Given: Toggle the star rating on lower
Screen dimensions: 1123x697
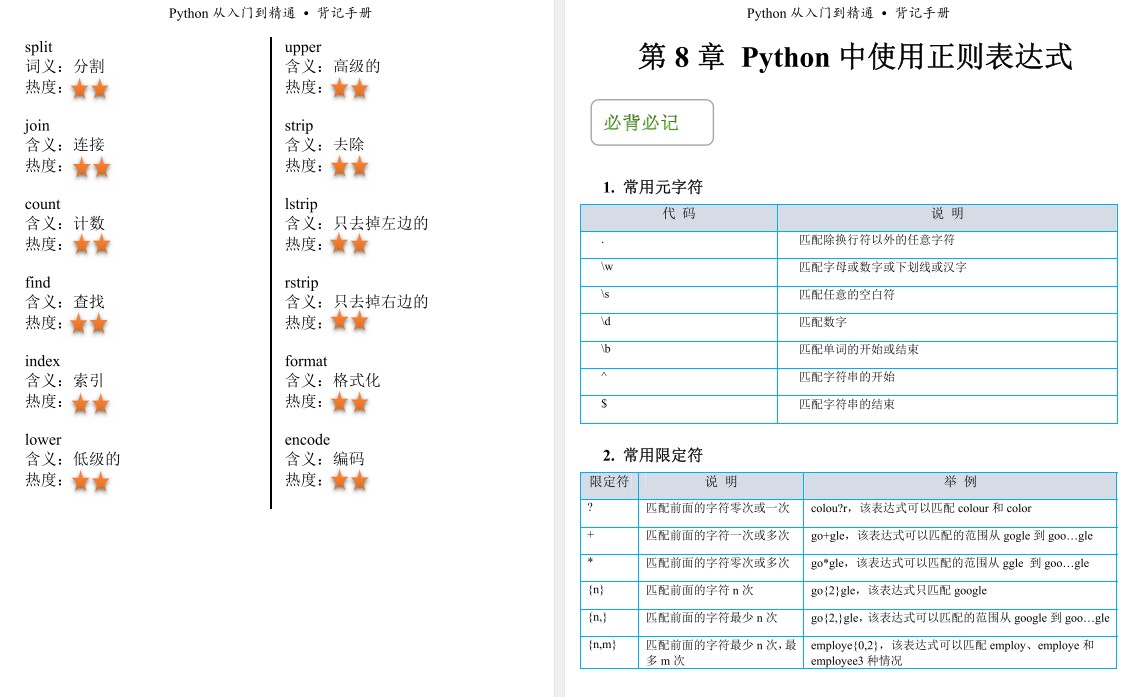Looking at the screenshot, I should 89,481.
